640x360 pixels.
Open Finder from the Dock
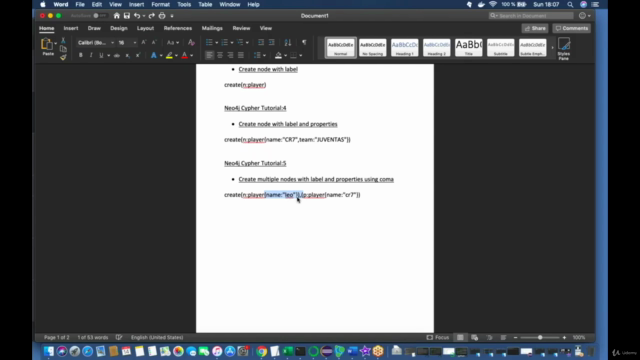(x=49, y=351)
